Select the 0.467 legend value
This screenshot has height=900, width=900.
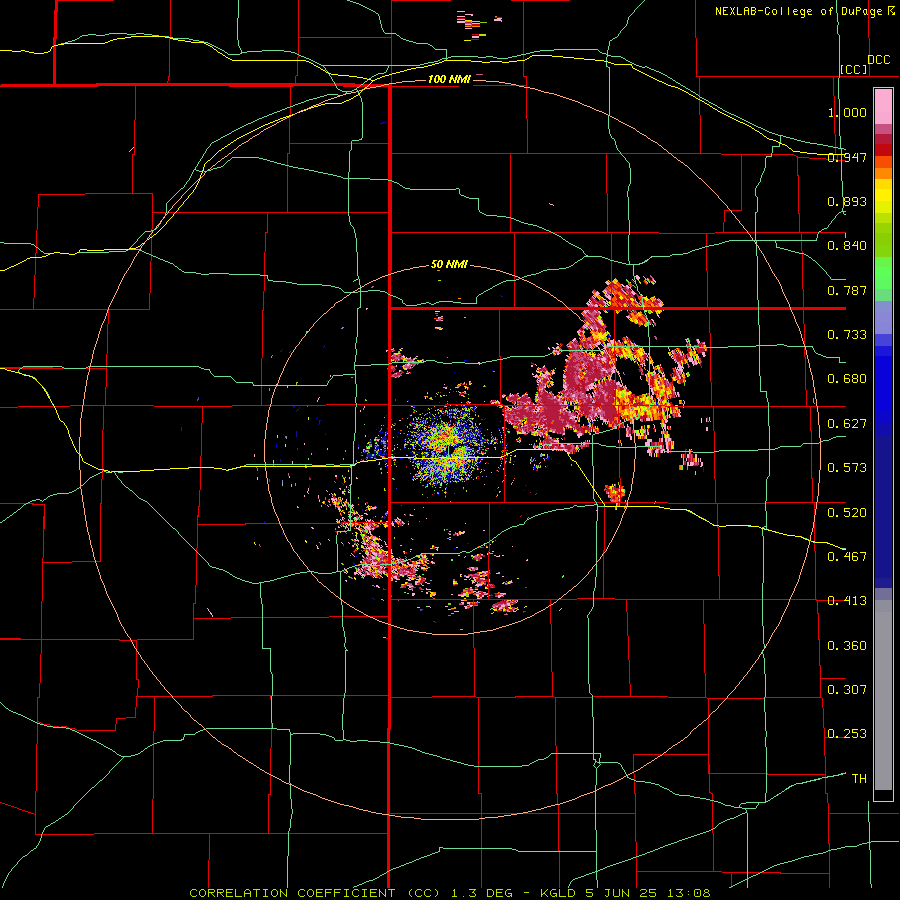(x=847, y=557)
